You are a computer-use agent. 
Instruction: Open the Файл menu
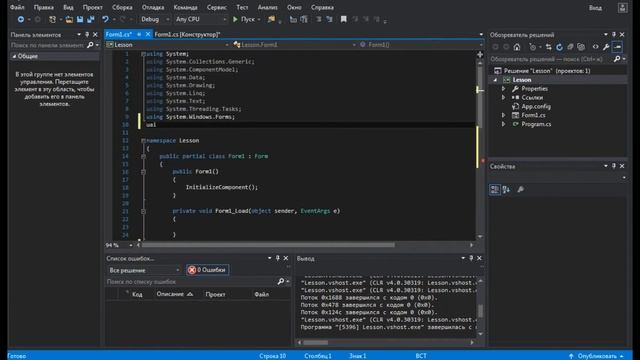(17, 7)
